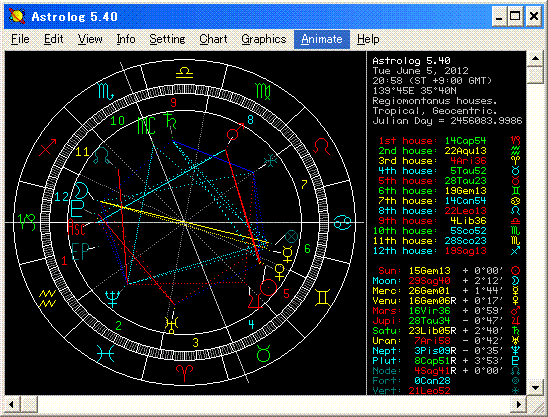Click the red Sun glyph in the wheel

tap(268, 287)
